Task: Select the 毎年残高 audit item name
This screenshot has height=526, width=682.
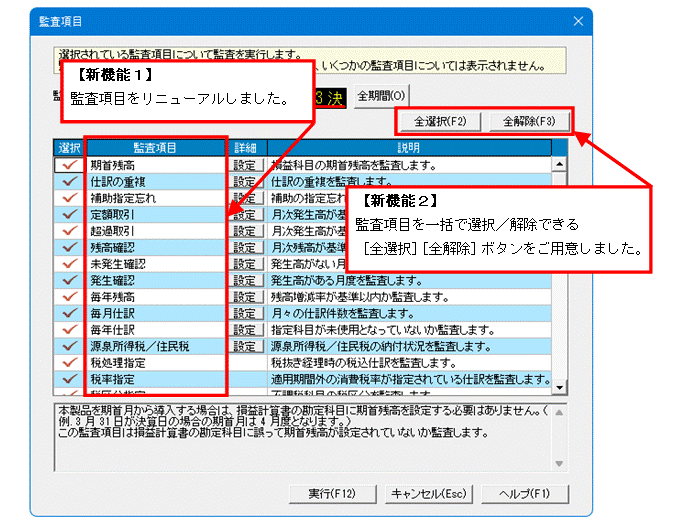Action: click(x=113, y=297)
